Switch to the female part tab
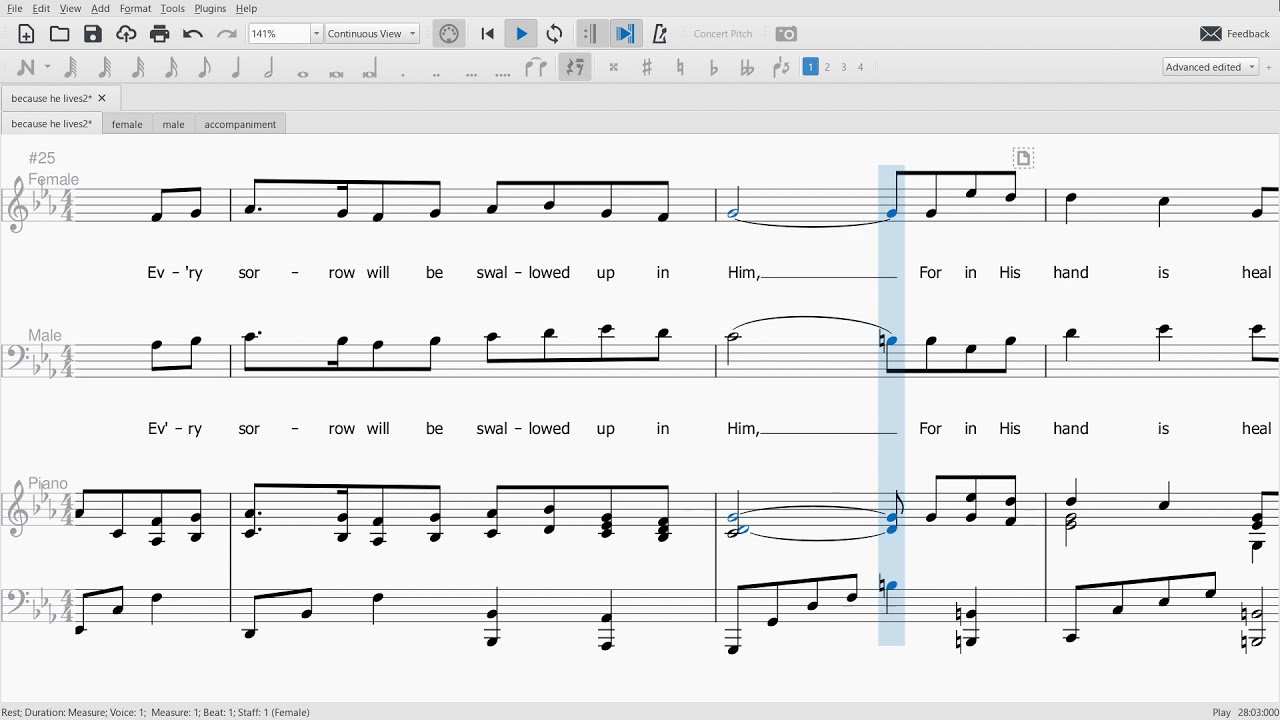Image resolution: width=1280 pixels, height=720 pixels. (127, 124)
